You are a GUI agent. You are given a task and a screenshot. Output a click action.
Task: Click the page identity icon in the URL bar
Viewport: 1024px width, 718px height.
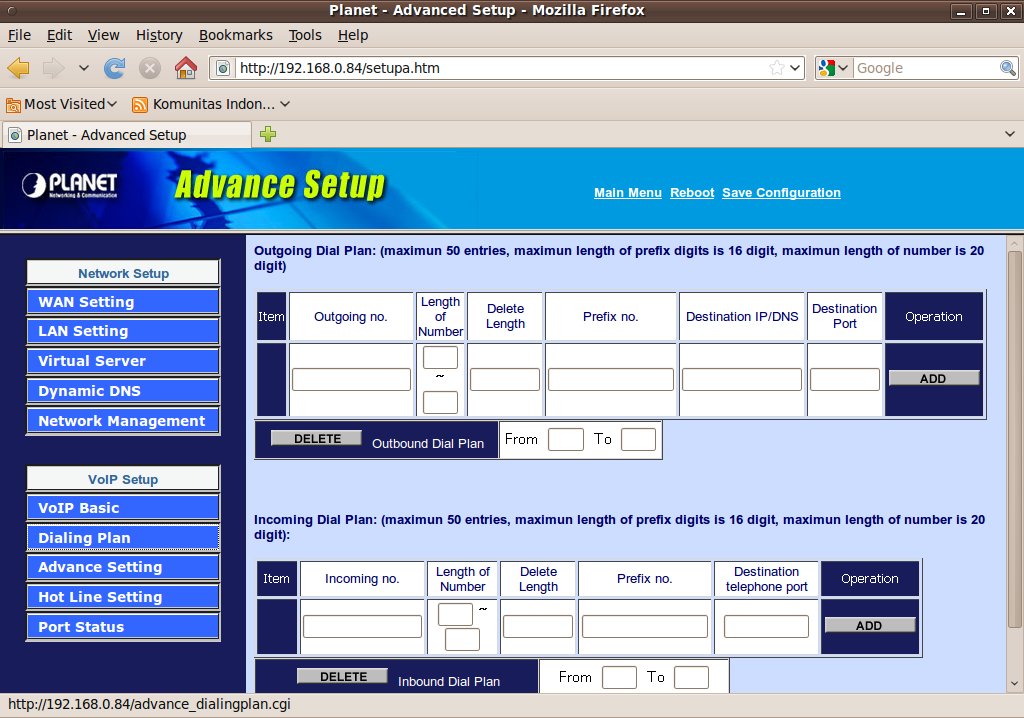(x=223, y=68)
